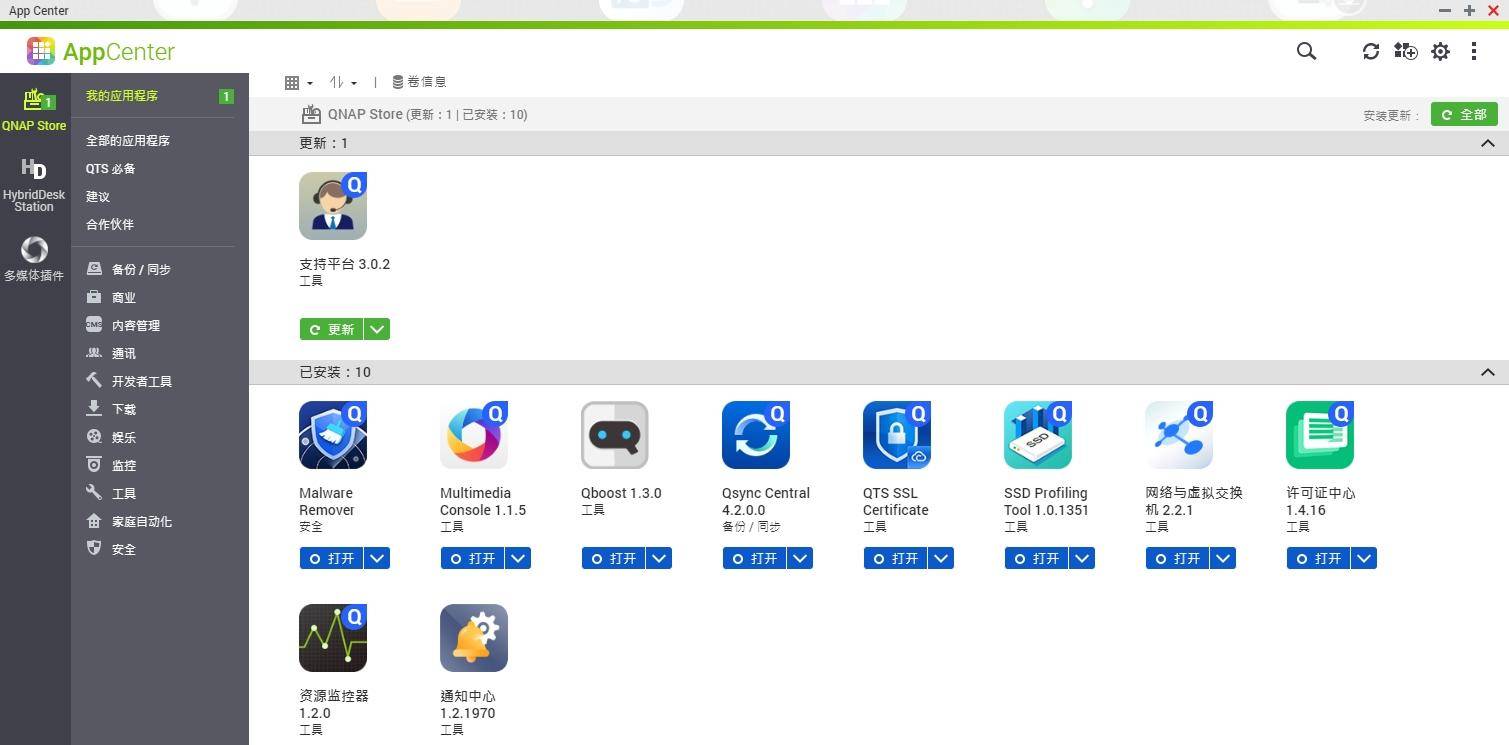Open QTS SSL Certificate with 打开 button
Viewport: 1509px width, 745px height.
click(x=895, y=558)
